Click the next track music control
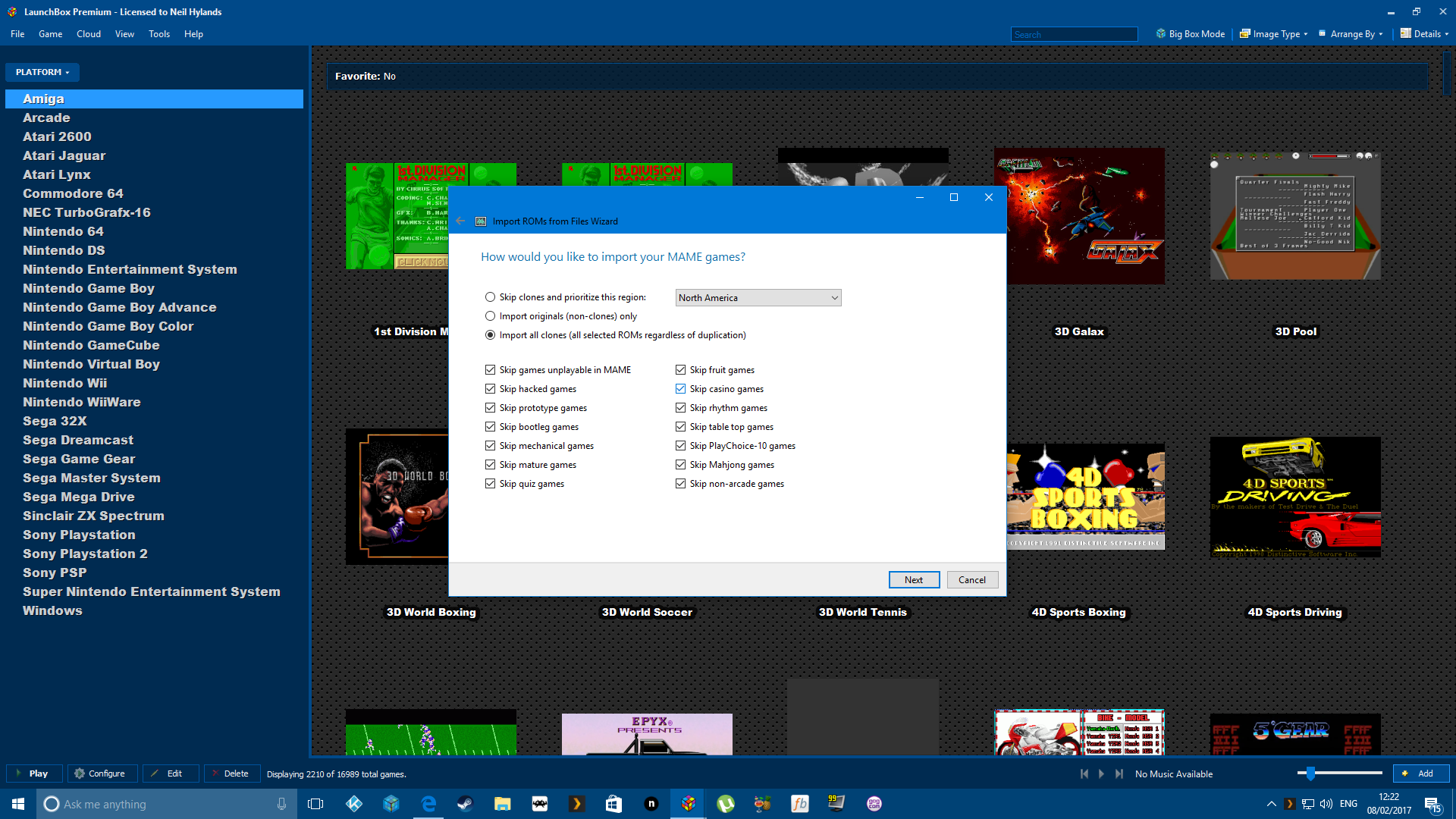The height and width of the screenshot is (819, 1456). click(1119, 773)
